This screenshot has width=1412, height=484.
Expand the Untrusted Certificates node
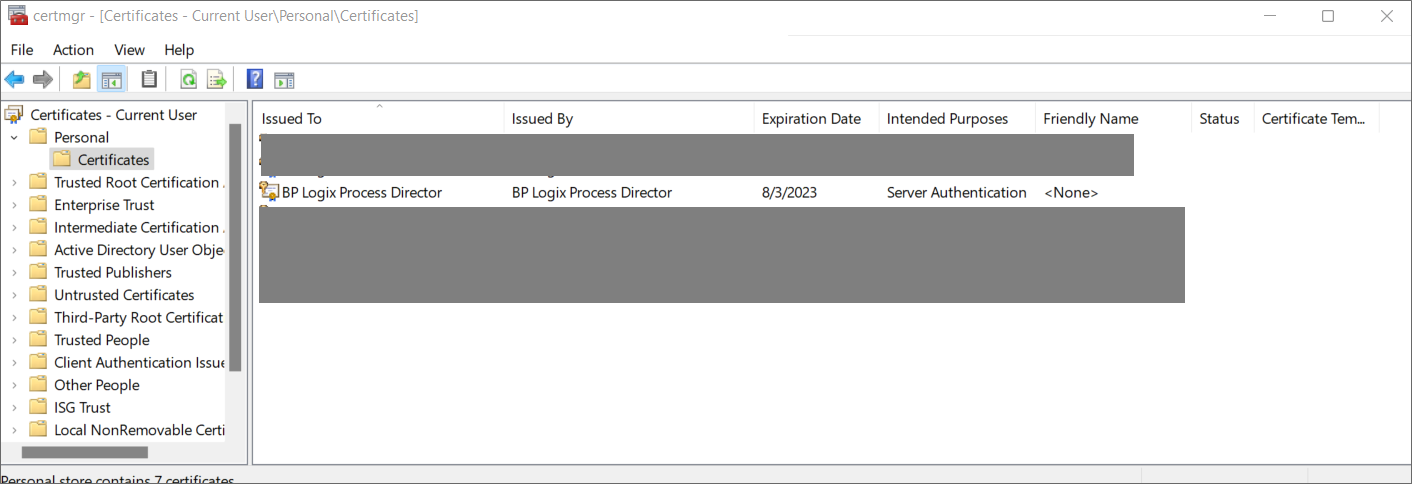14,295
